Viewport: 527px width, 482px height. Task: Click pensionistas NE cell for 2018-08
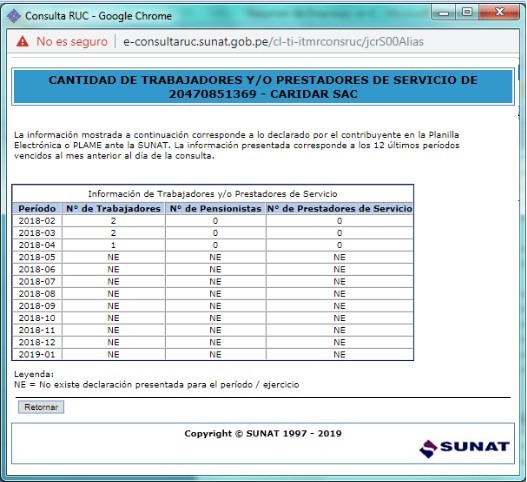point(215,294)
